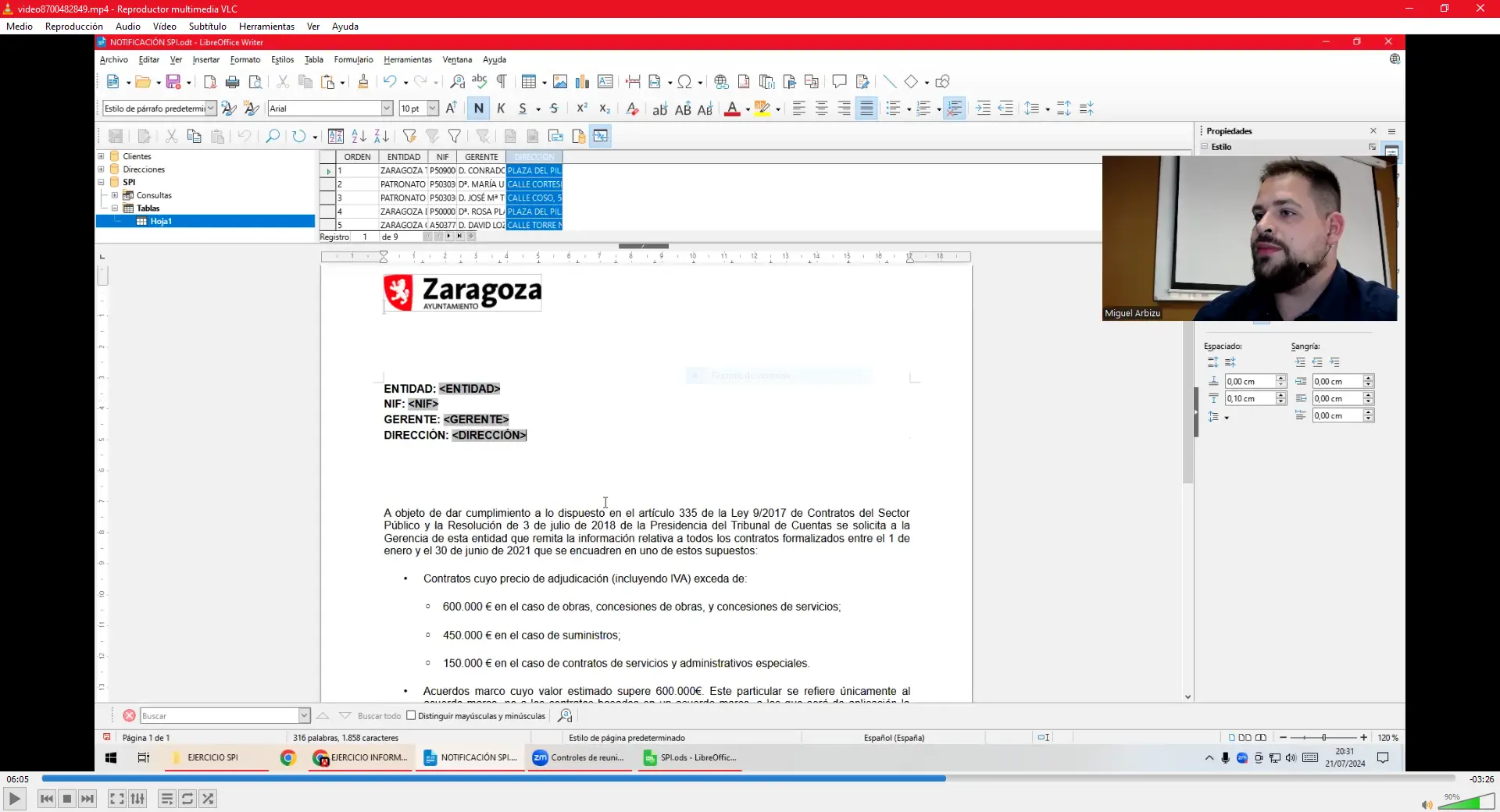Open Find and Replace dialog icon in search bar

565,716
